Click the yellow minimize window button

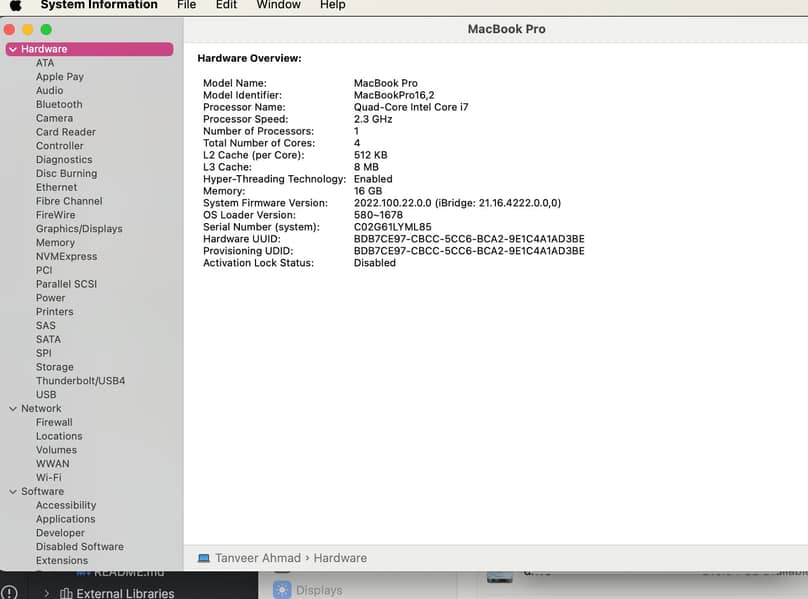28,30
